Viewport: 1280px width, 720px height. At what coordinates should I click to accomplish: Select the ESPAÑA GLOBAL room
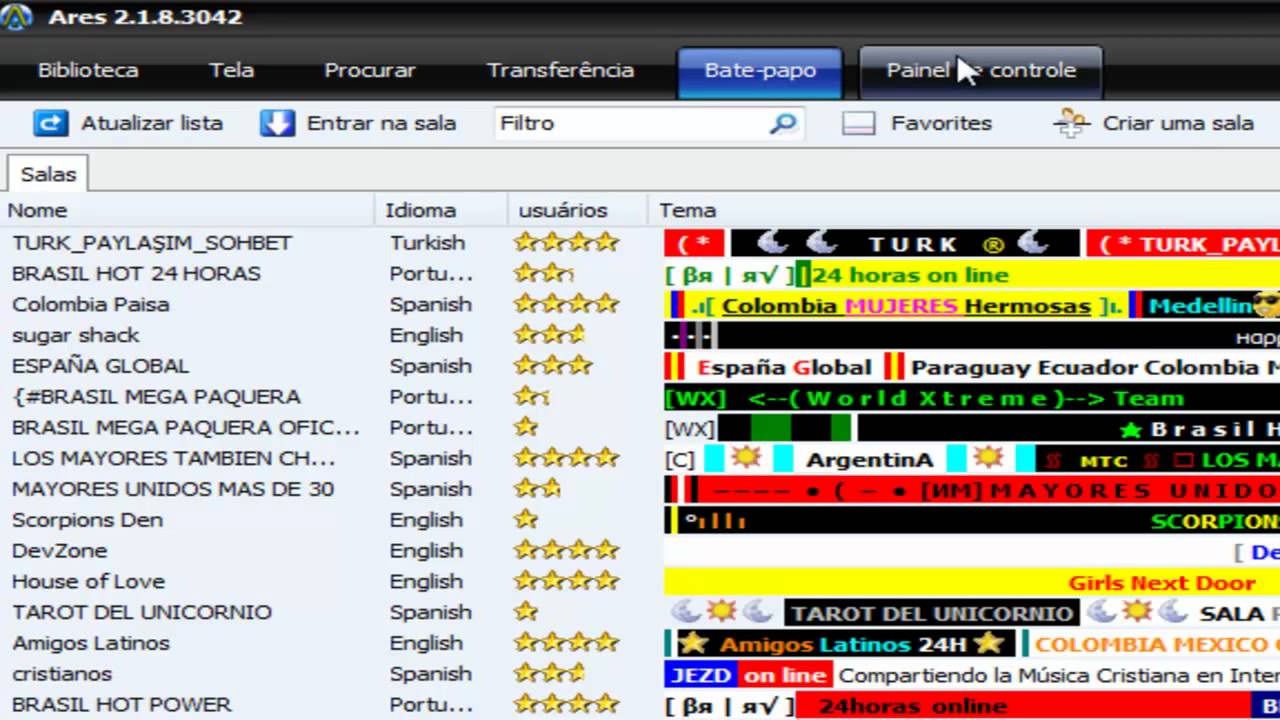(100, 366)
